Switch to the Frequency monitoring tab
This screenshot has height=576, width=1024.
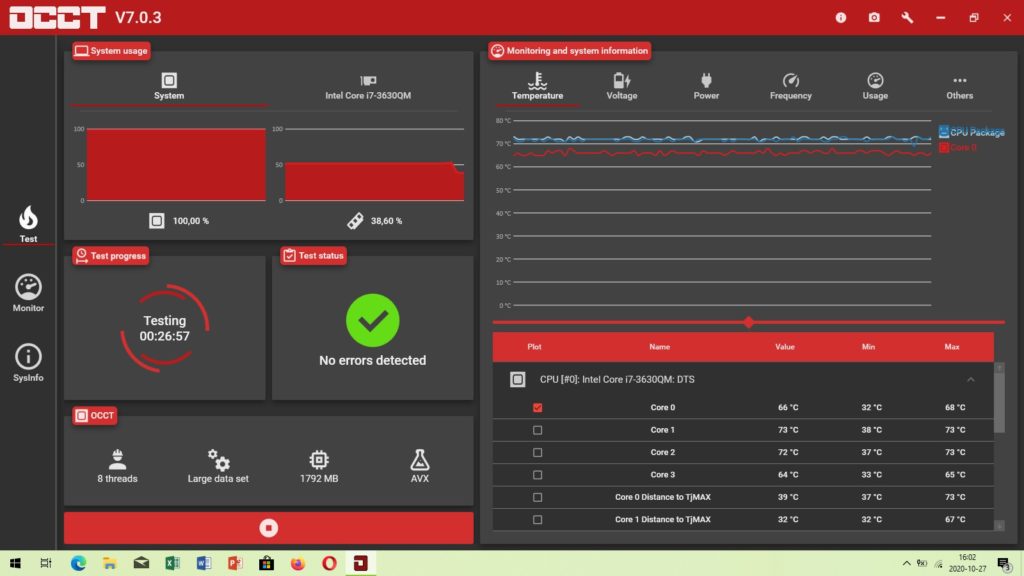tap(790, 86)
